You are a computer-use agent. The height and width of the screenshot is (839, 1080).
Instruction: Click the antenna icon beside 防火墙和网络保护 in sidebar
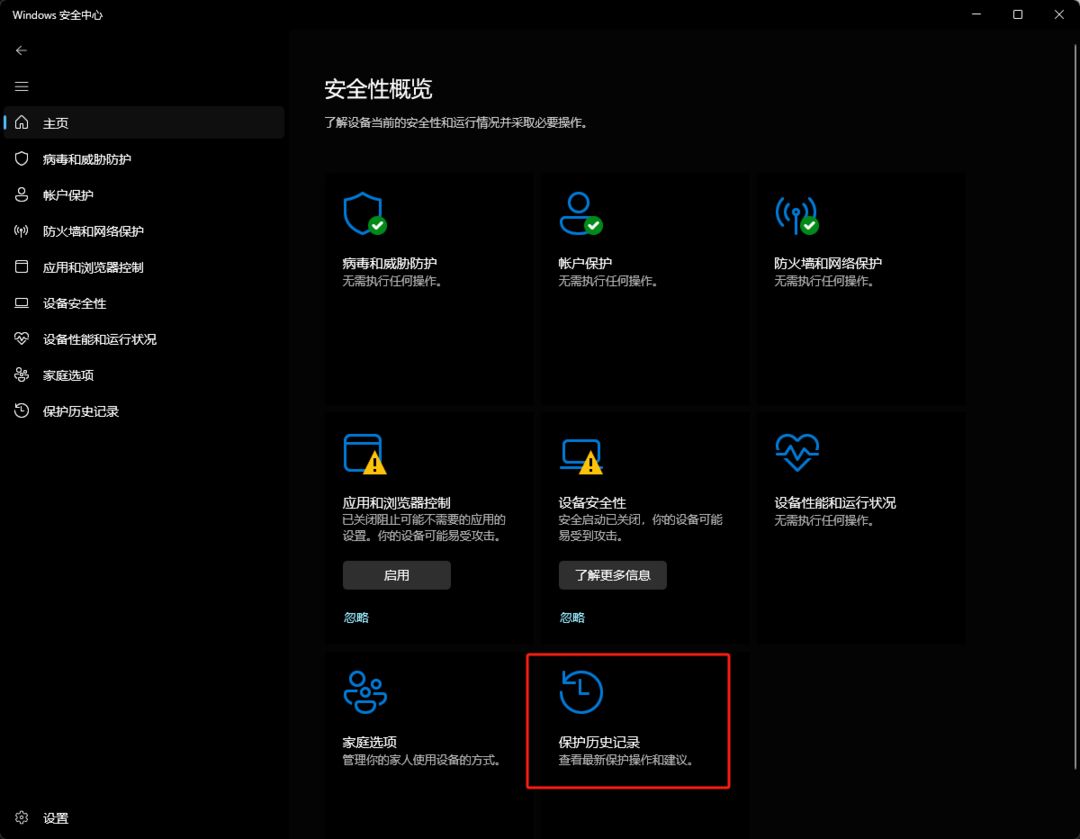(x=21, y=231)
